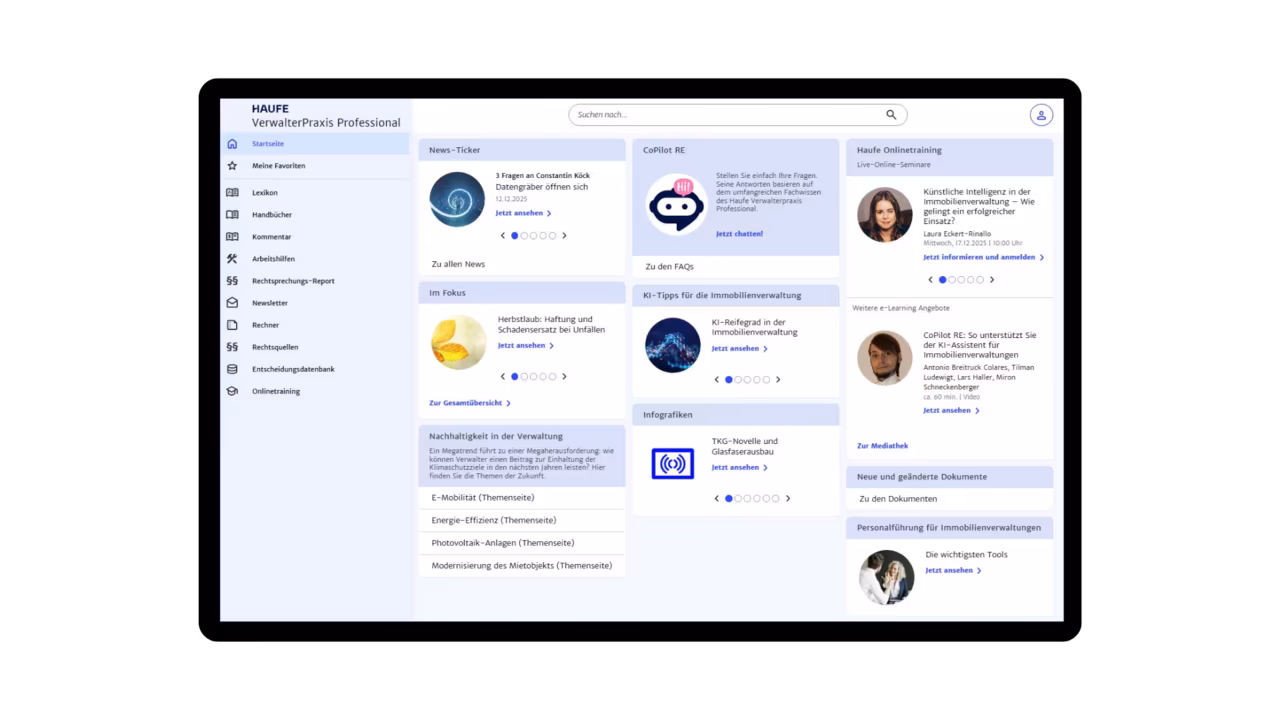Click the Jetzt chatten! link

tap(739, 234)
